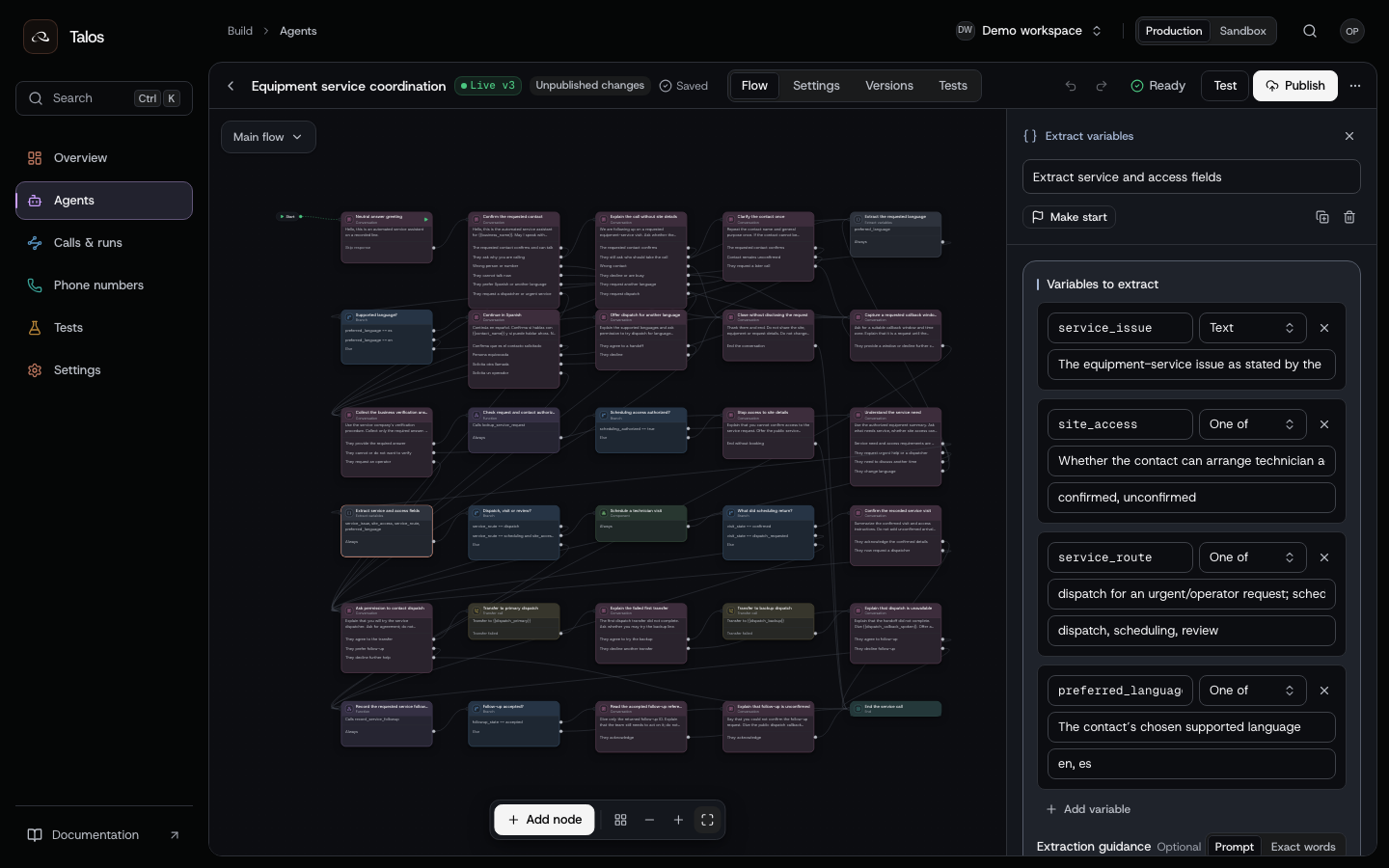Close the Extract variables panel
This screenshot has width=1389, height=868.
1349,136
